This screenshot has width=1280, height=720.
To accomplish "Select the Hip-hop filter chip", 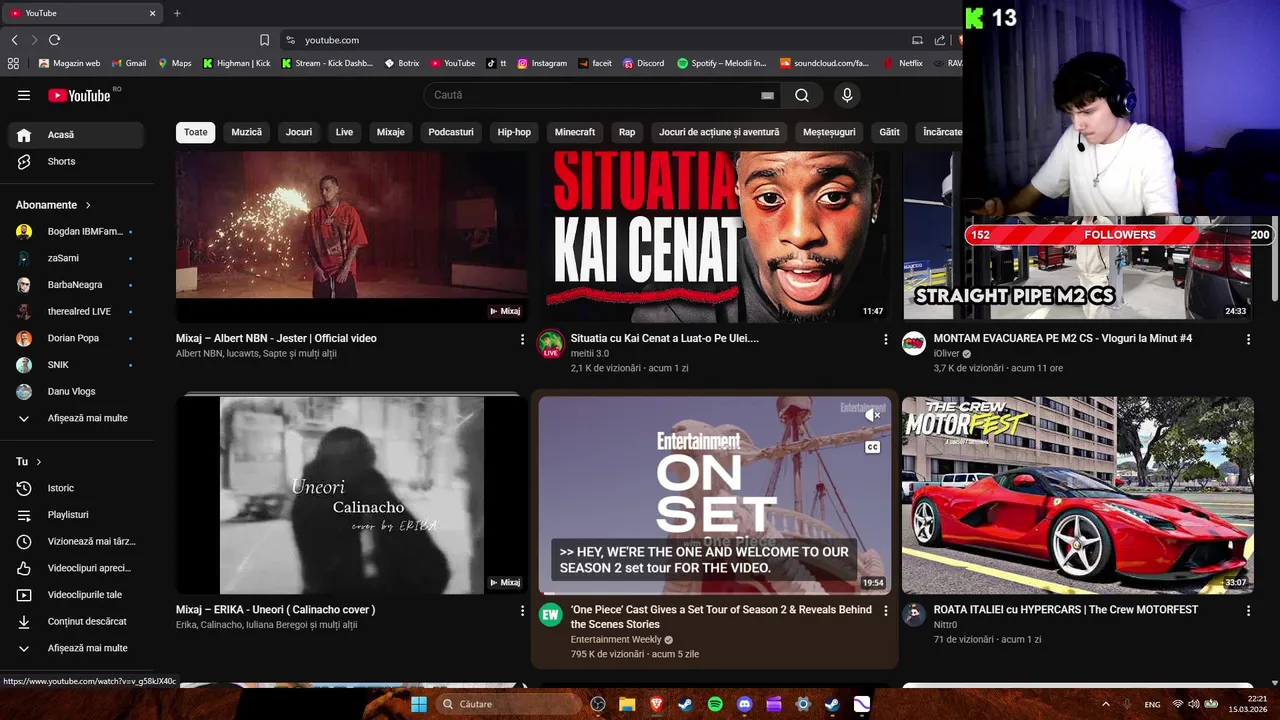I will (x=514, y=132).
